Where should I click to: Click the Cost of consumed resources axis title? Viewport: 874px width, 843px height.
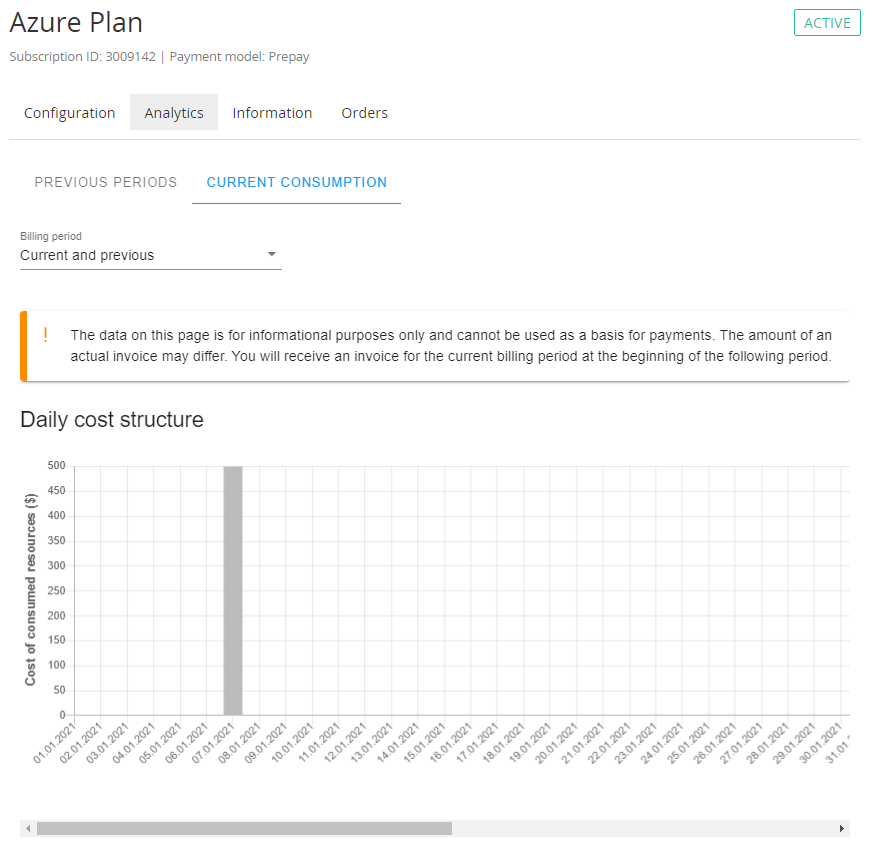(31, 590)
